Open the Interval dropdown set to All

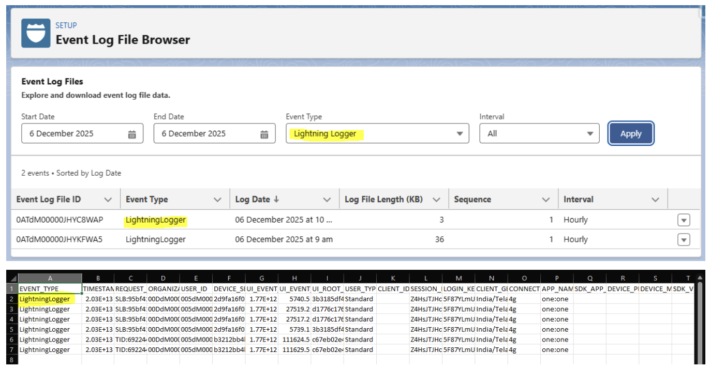click(539, 134)
